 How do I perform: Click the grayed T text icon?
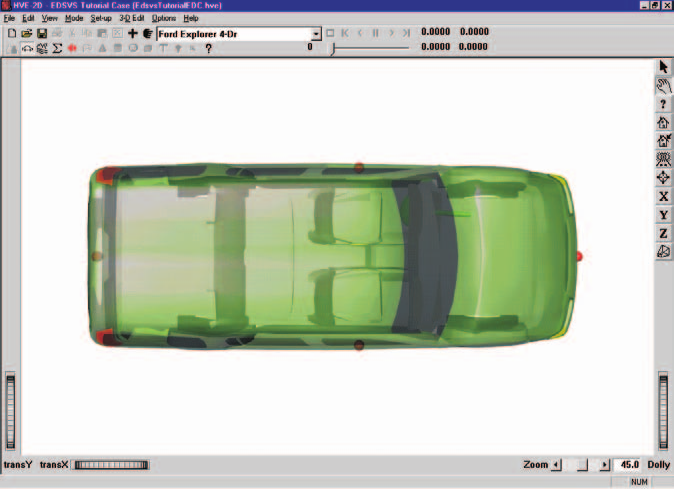(x=163, y=49)
